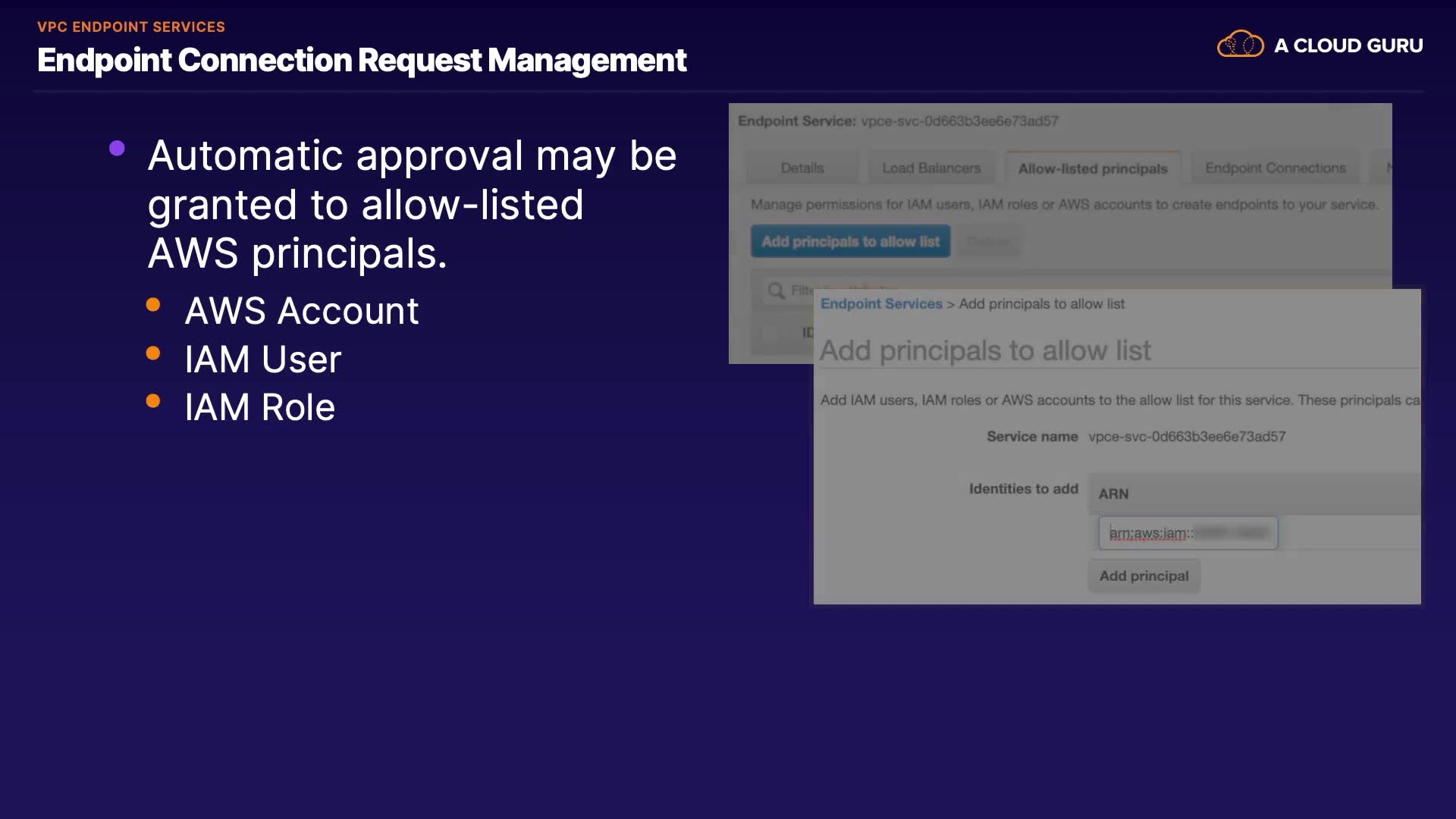
Task: Click the IAM User bullet item
Action: (x=262, y=359)
